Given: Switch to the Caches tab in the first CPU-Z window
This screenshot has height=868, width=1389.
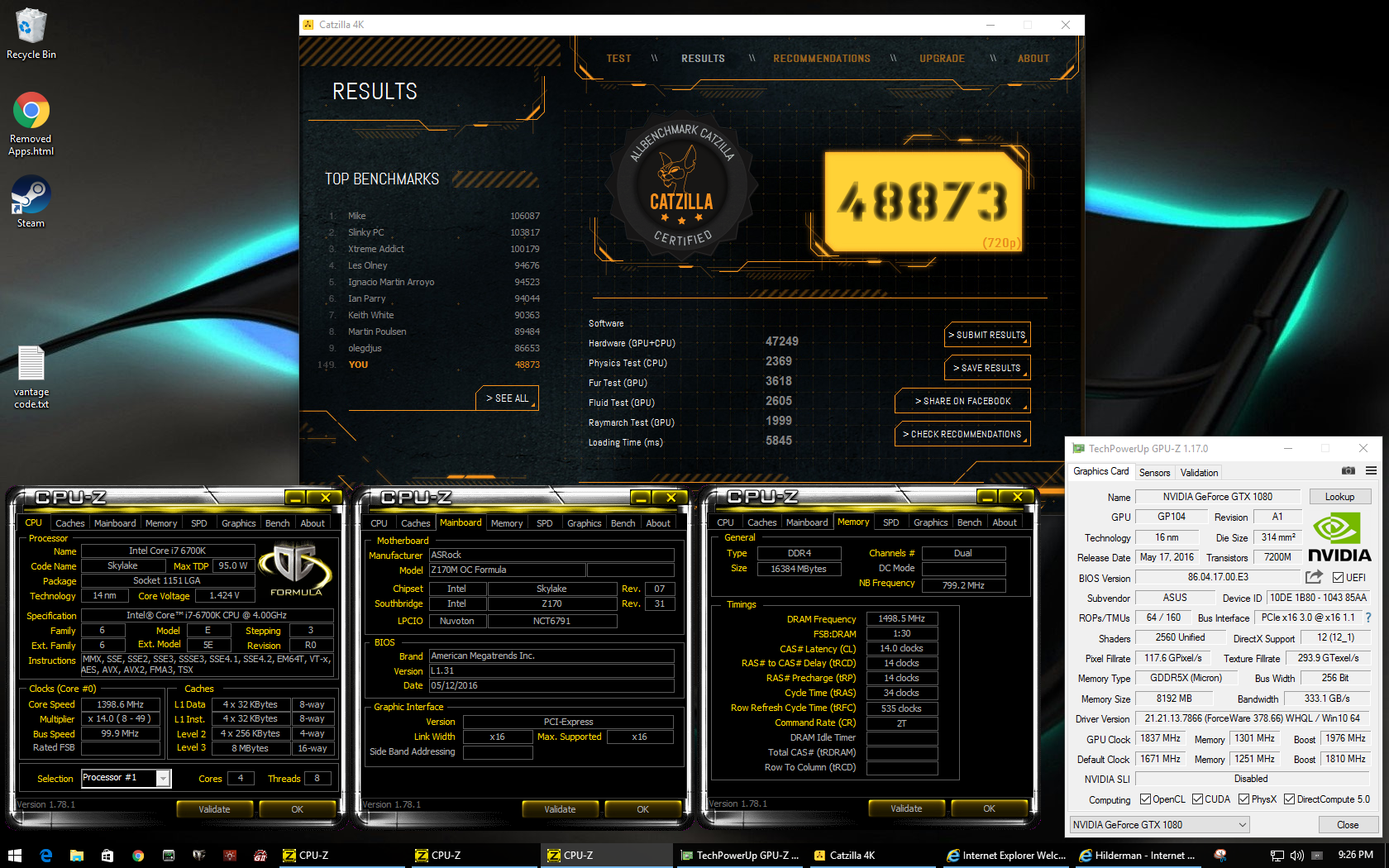Looking at the screenshot, I should pyautogui.click(x=70, y=523).
